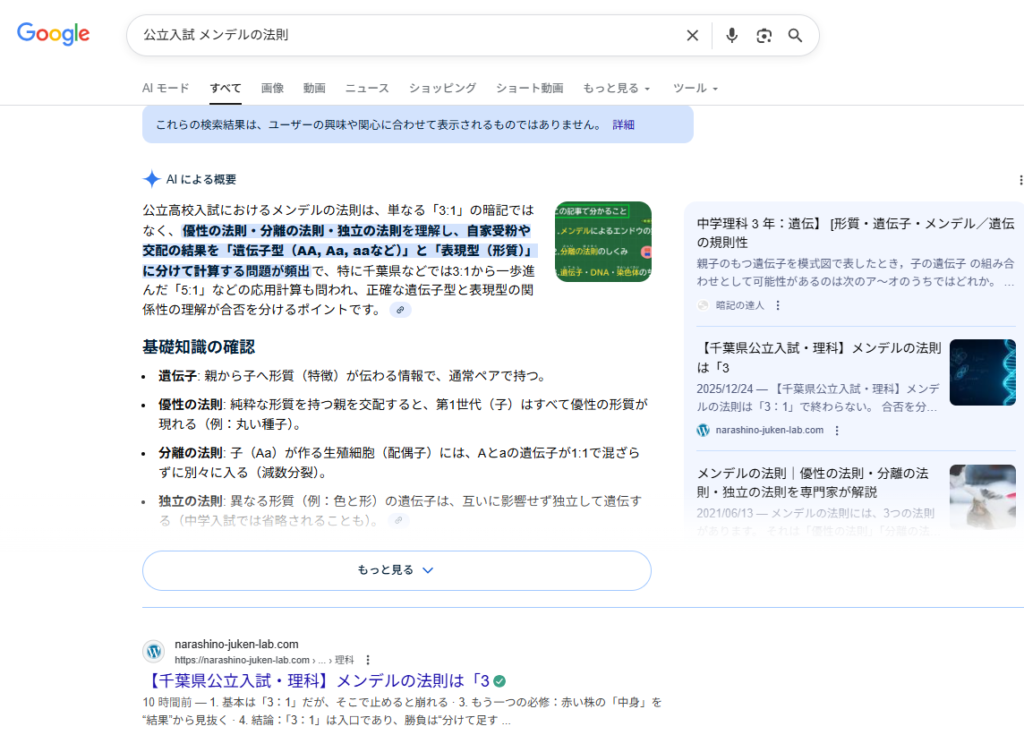Open the DNA helix thumbnail source card
This screenshot has height=735, width=1024.
tap(982, 372)
